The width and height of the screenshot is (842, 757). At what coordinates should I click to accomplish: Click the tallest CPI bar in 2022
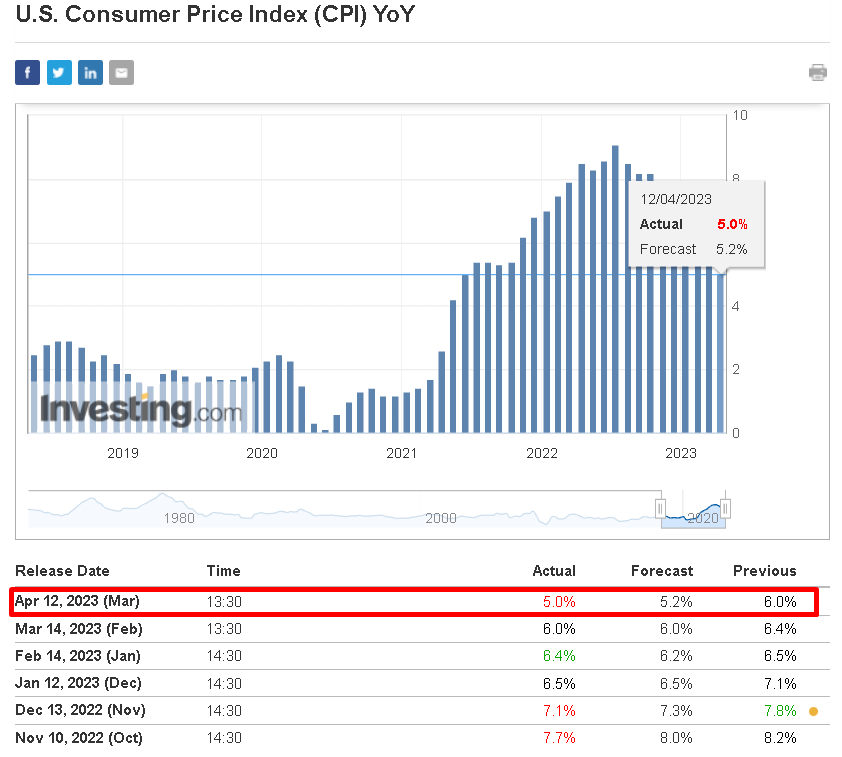pyautogui.click(x=615, y=289)
